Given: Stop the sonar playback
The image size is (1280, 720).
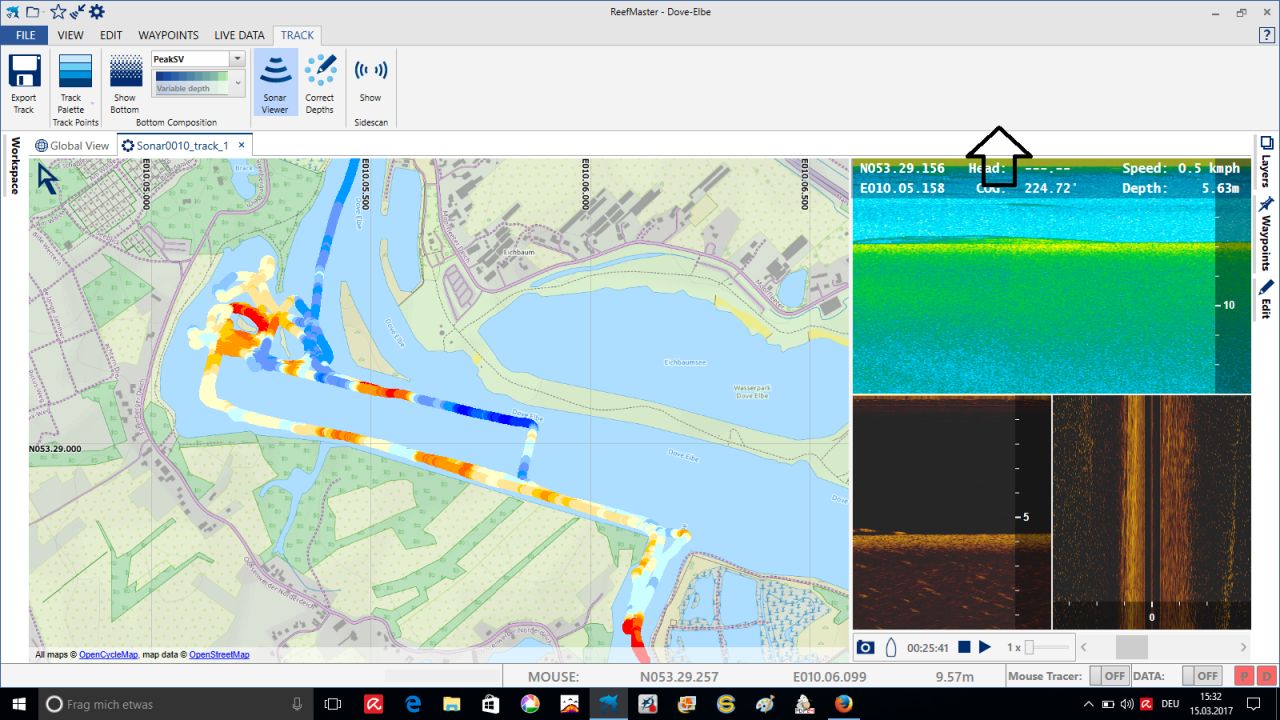Looking at the screenshot, I should coord(964,647).
